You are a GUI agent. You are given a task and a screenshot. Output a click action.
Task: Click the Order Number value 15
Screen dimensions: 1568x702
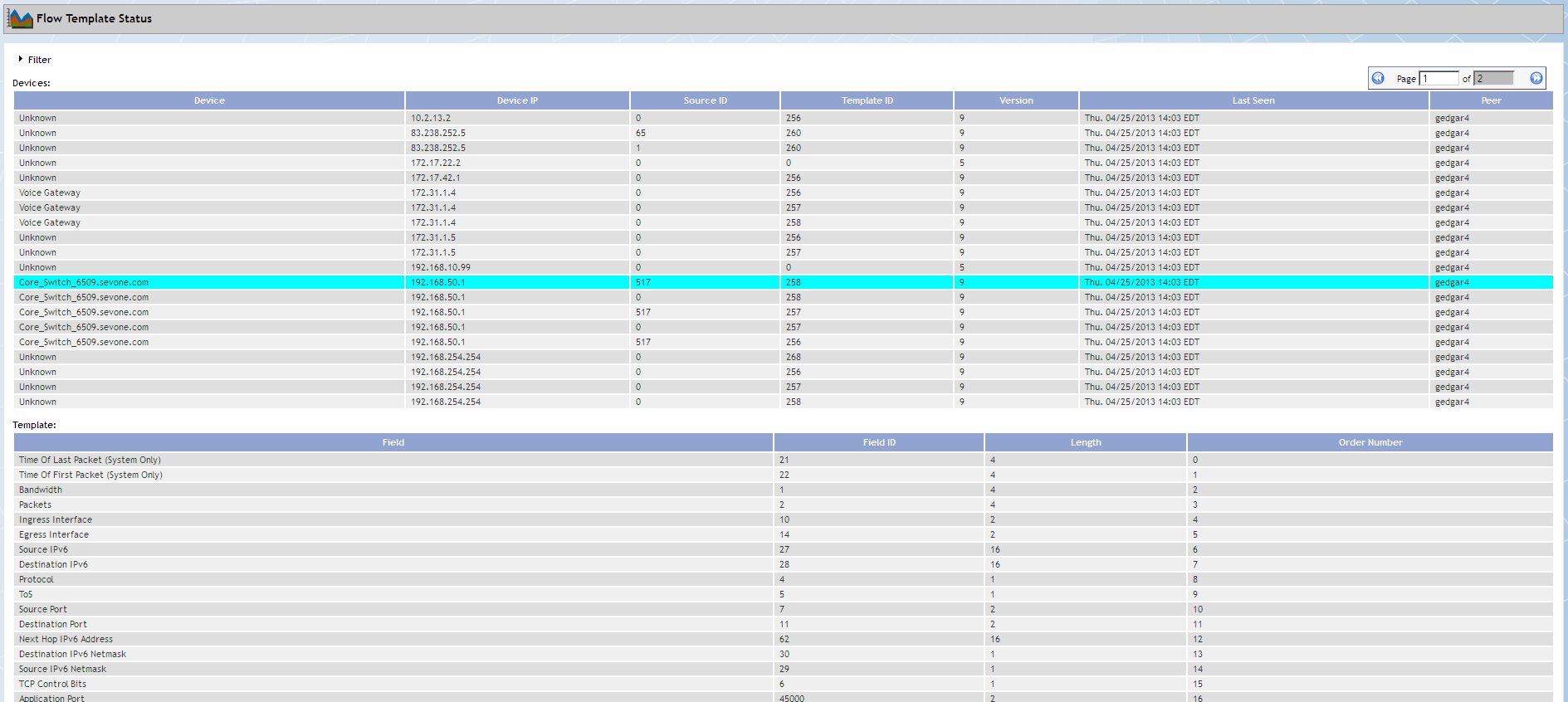coord(1198,684)
